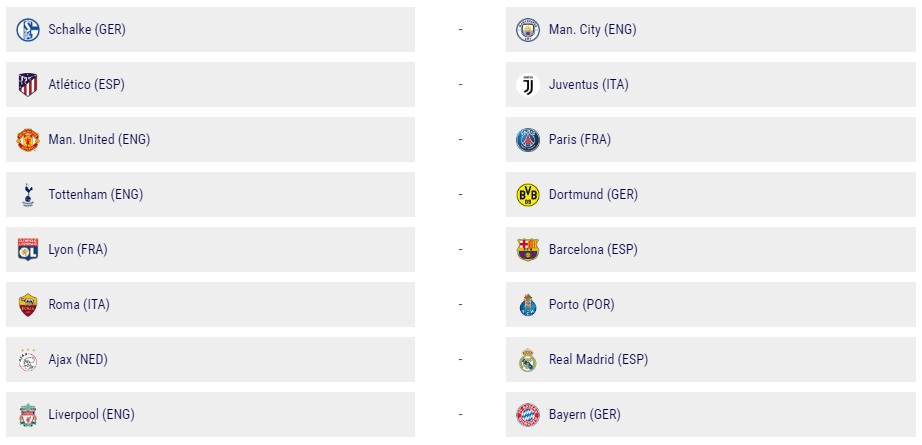This screenshot has width=922, height=445.
Task: Click the Man. City club crest
Action: pyautogui.click(x=528, y=30)
